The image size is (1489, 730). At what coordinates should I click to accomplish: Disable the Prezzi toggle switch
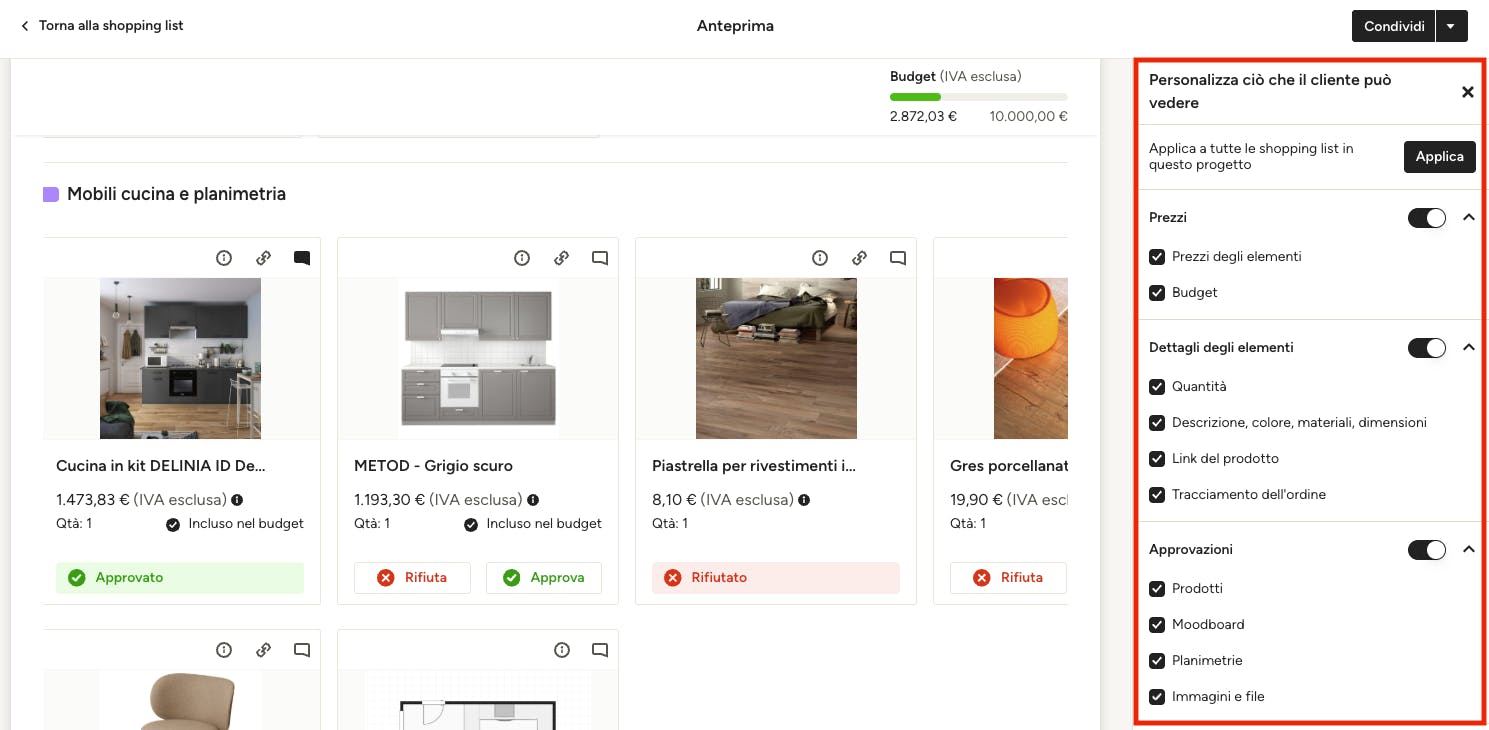(x=1426, y=218)
